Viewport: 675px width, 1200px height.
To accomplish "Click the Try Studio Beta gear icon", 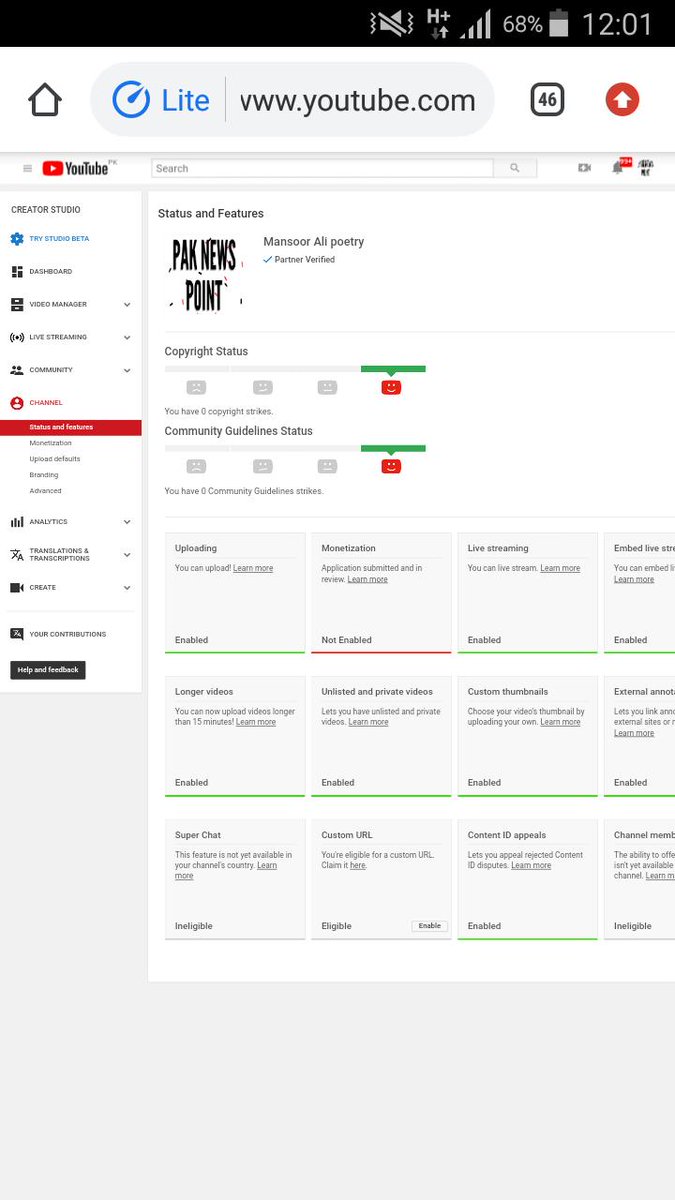I will point(17,239).
